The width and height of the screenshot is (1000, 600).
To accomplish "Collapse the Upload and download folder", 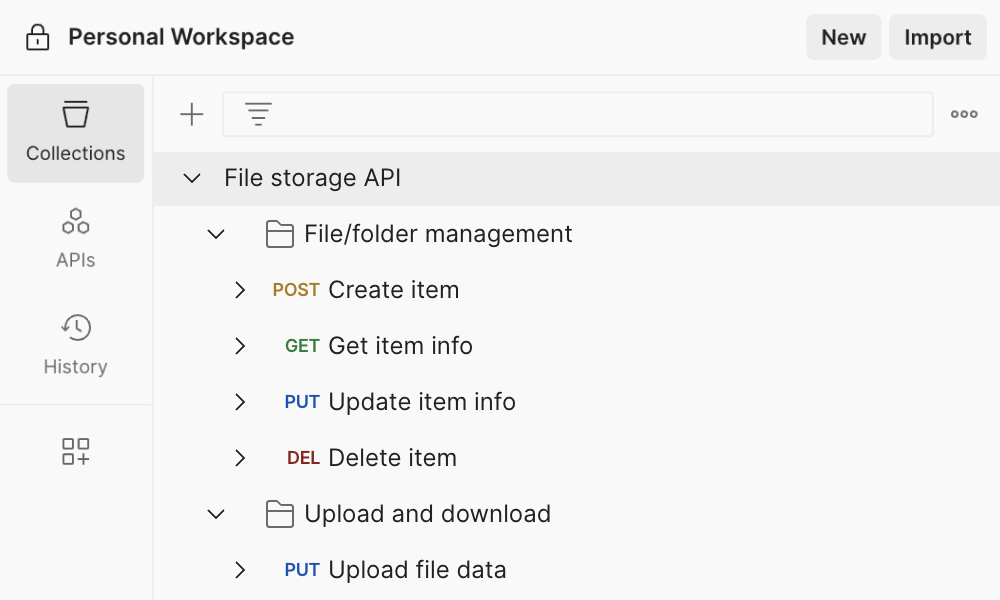I will click(216, 513).
